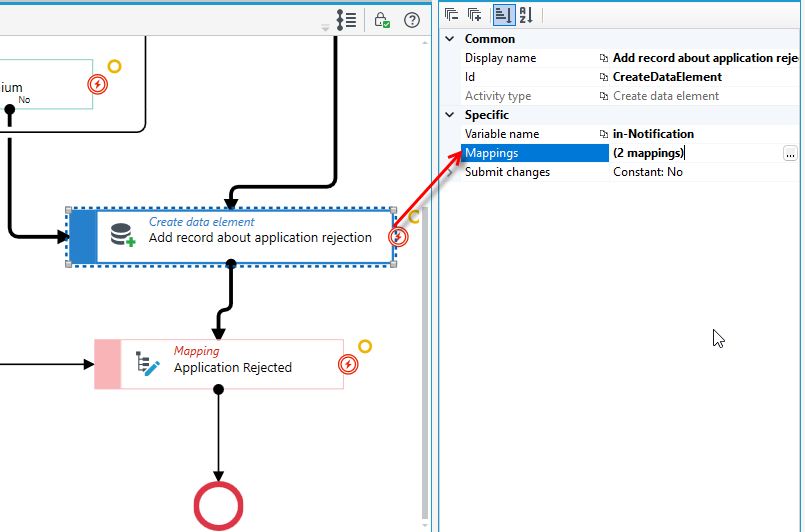Click the red end event circle
This screenshot has height=532, width=805.
(219, 506)
